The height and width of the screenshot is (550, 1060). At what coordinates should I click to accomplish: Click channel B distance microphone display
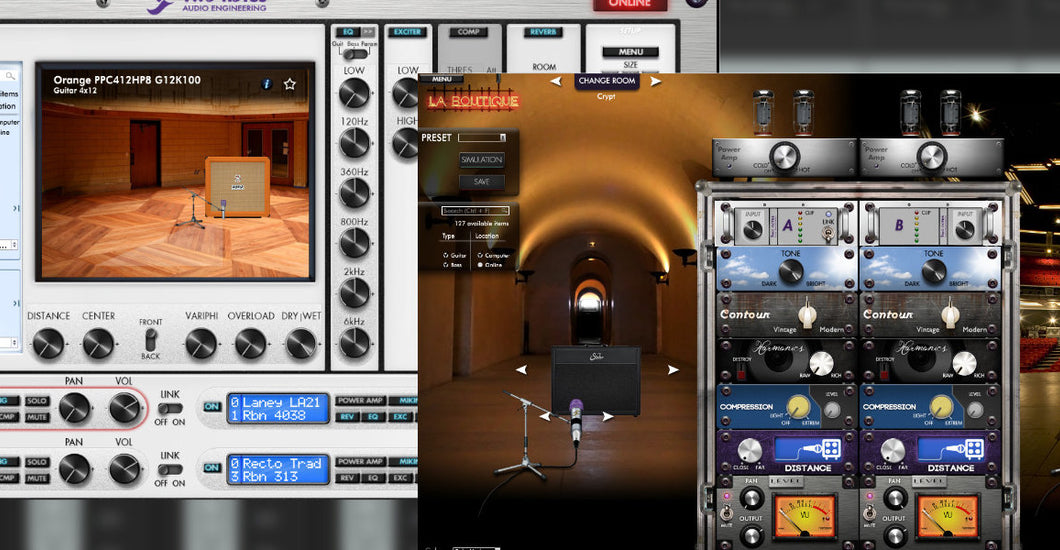[950, 449]
